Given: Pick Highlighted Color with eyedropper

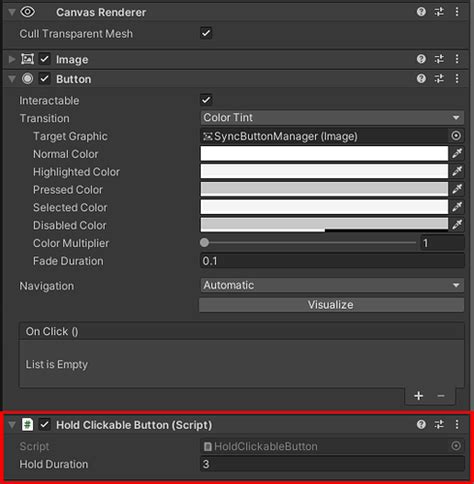Looking at the screenshot, I should pyautogui.click(x=457, y=171).
